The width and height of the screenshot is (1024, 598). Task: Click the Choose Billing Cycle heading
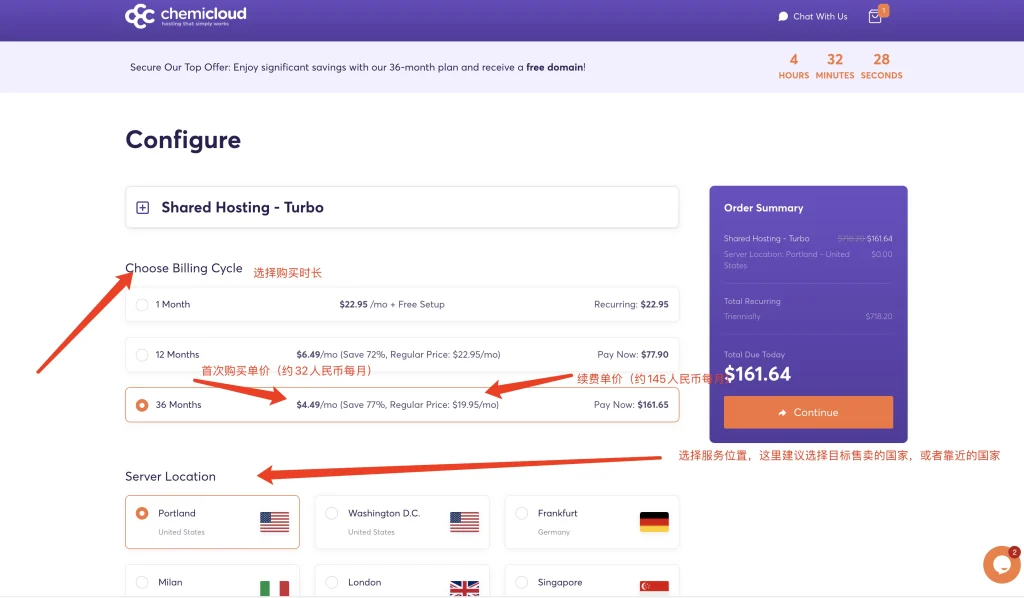pyautogui.click(x=184, y=268)
